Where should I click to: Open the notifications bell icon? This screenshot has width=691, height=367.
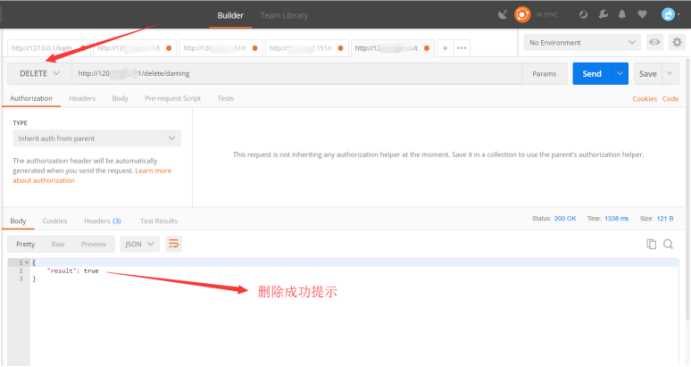(x=622, y=15)
